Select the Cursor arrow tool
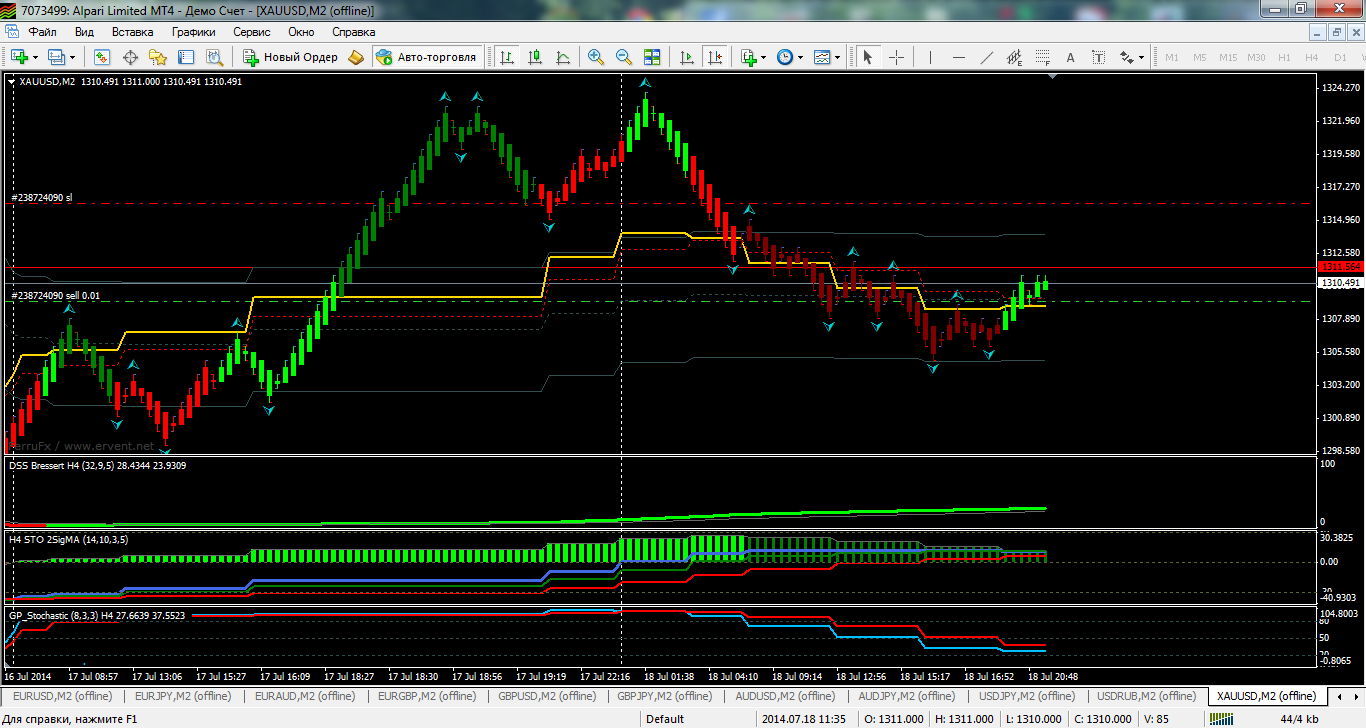This screenshot has width=1366, height=728. [867, 57]
